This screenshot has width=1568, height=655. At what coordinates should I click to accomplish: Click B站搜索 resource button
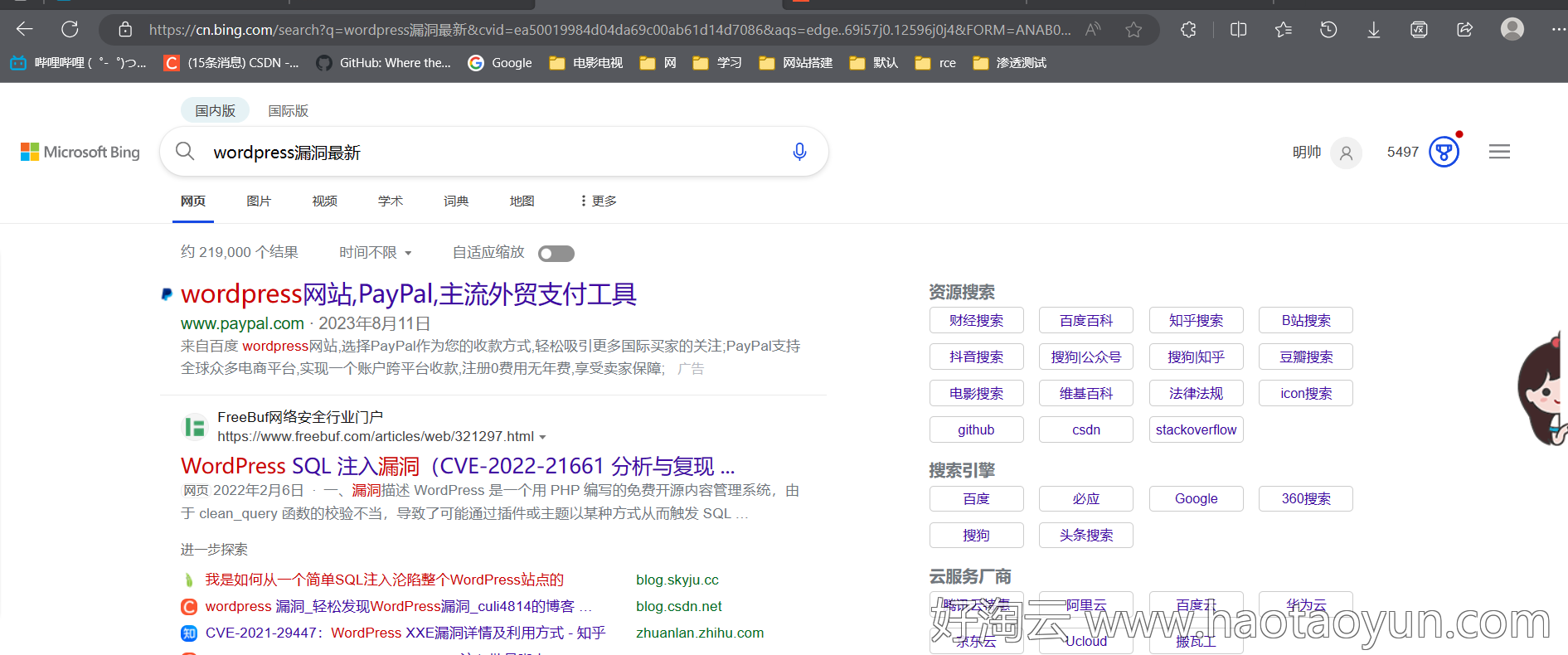click(1306, 320)
